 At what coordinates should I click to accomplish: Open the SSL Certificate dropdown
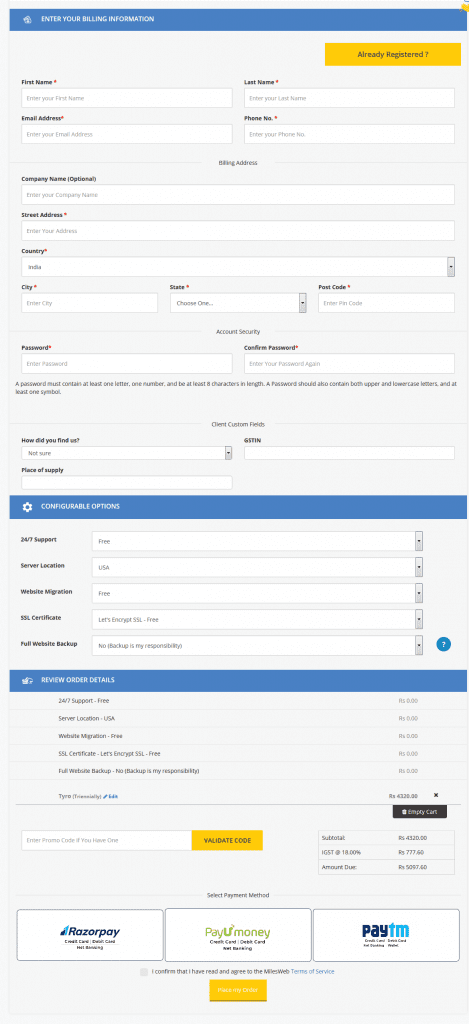click(x=257, y=619)
